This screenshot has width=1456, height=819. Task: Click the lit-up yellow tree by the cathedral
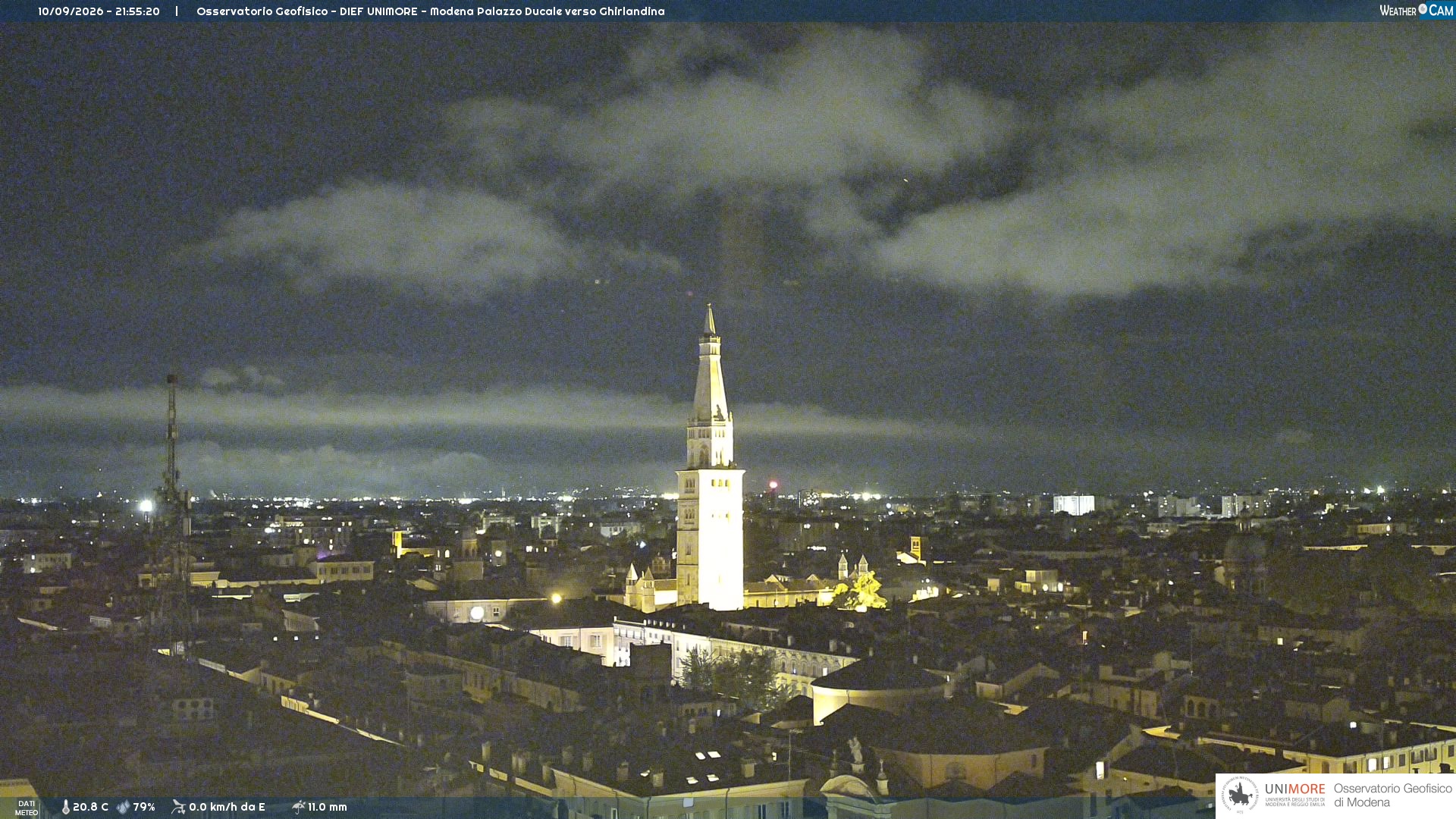click(862, 591)
